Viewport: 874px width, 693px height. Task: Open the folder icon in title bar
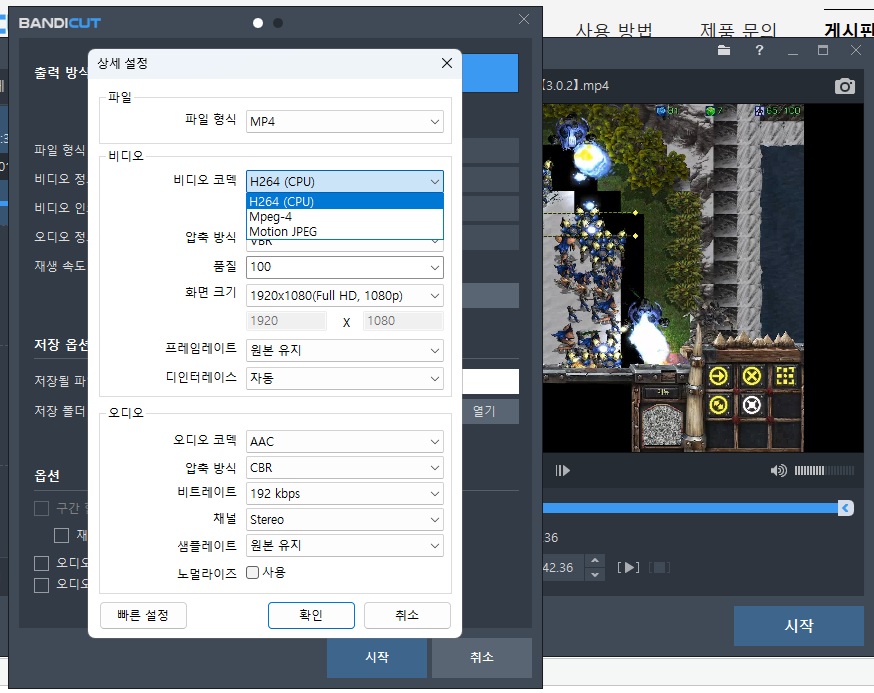724,51
